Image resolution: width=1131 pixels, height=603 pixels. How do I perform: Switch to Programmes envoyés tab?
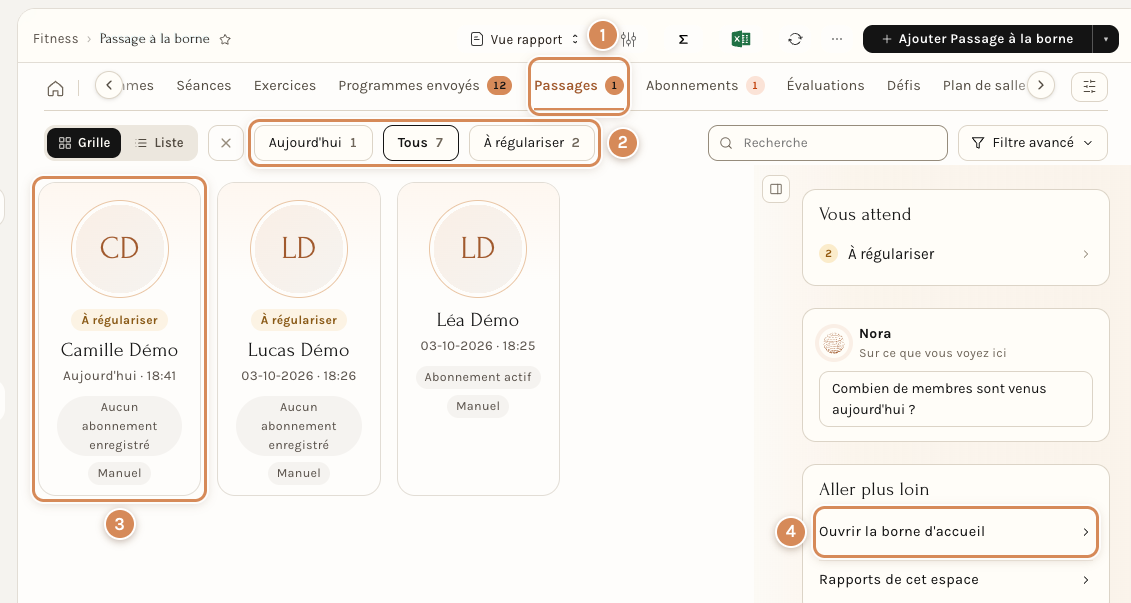pyautogui.click(x=425, y=86)
